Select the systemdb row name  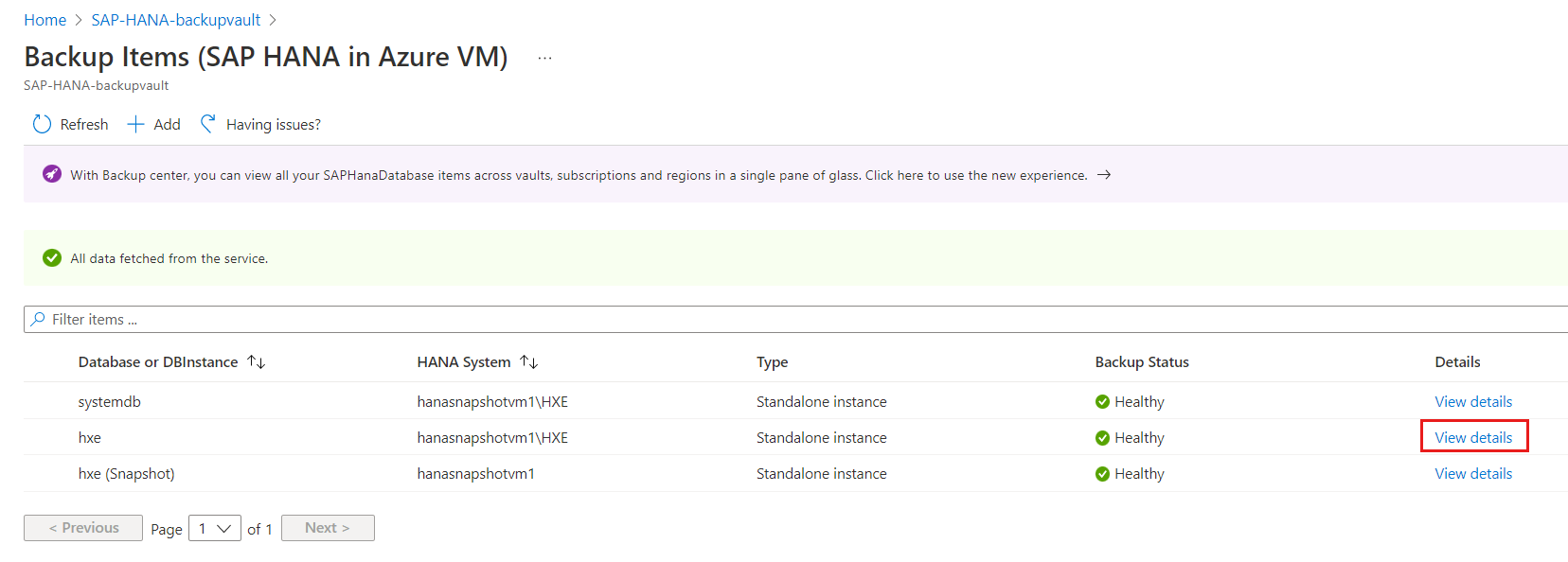click(x=109, y=402)
